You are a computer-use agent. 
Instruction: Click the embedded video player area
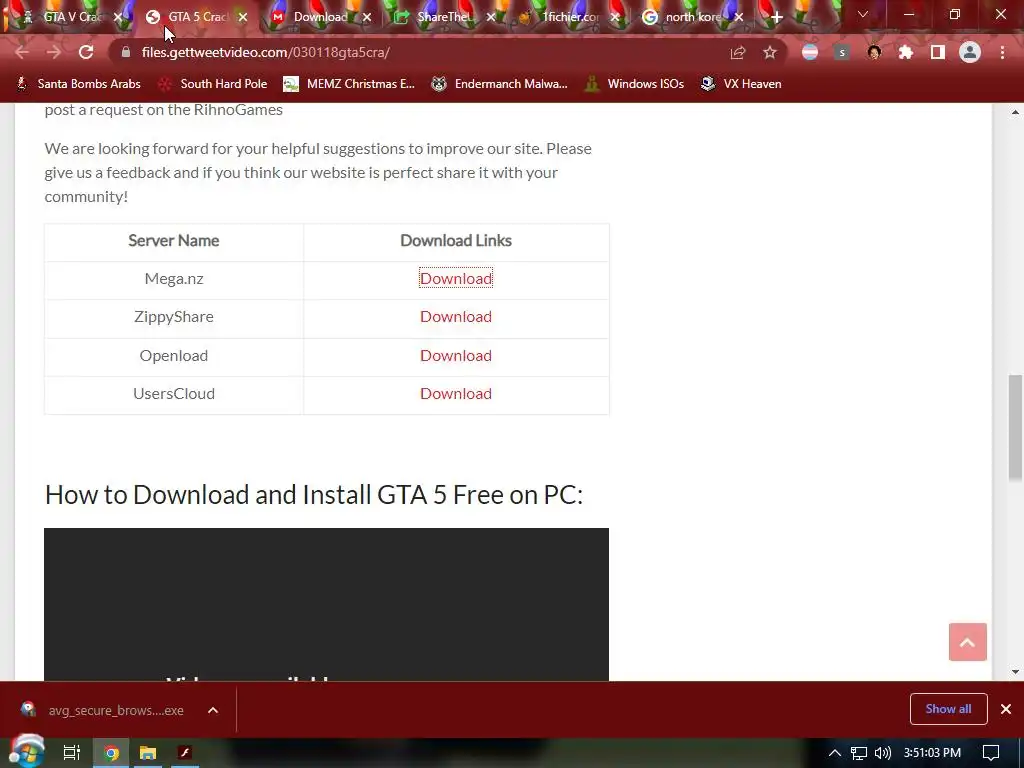pos(327,604)
